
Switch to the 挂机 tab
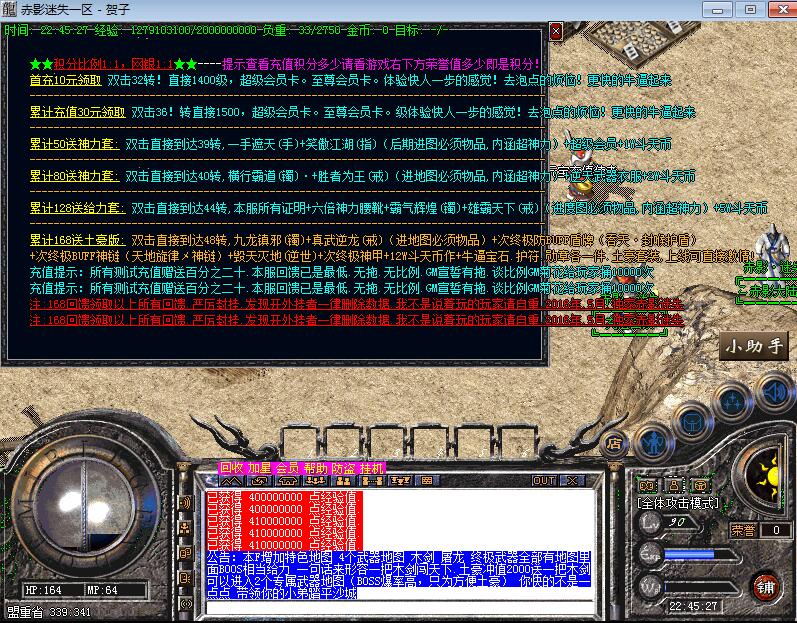coord(371,467)
